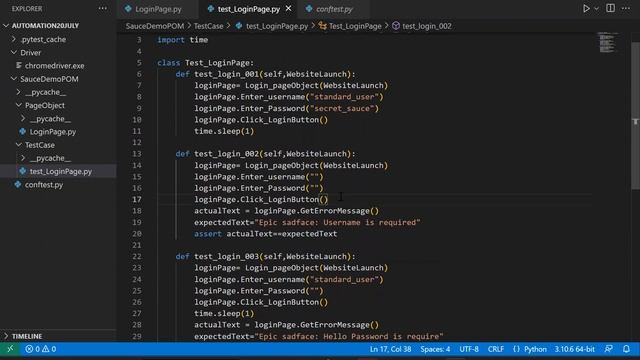Change CRLF end of line sequence
This screenshot has width=640, height=360.
coord(496,349)
